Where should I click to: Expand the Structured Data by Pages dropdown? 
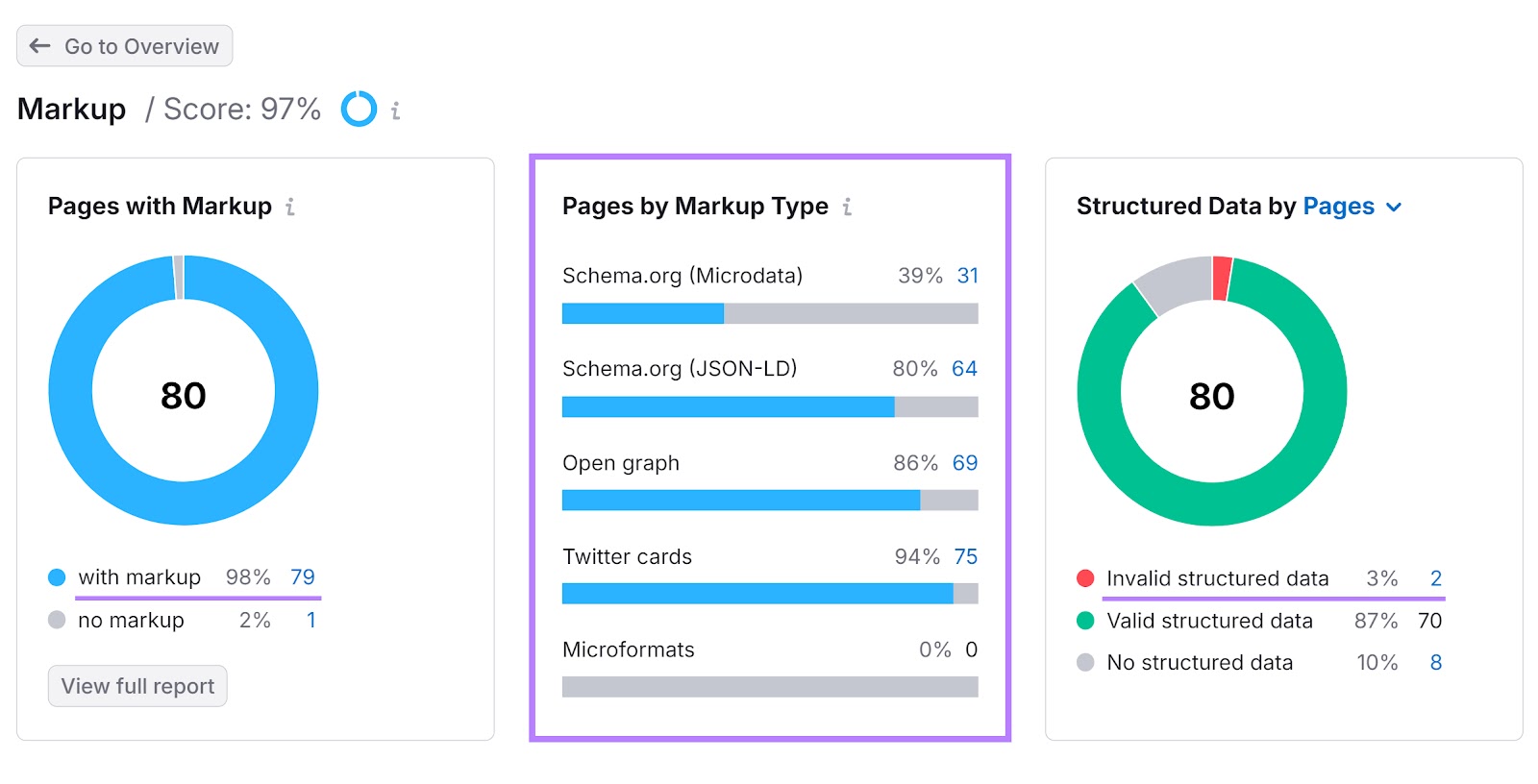click(x=1338, y=207)
